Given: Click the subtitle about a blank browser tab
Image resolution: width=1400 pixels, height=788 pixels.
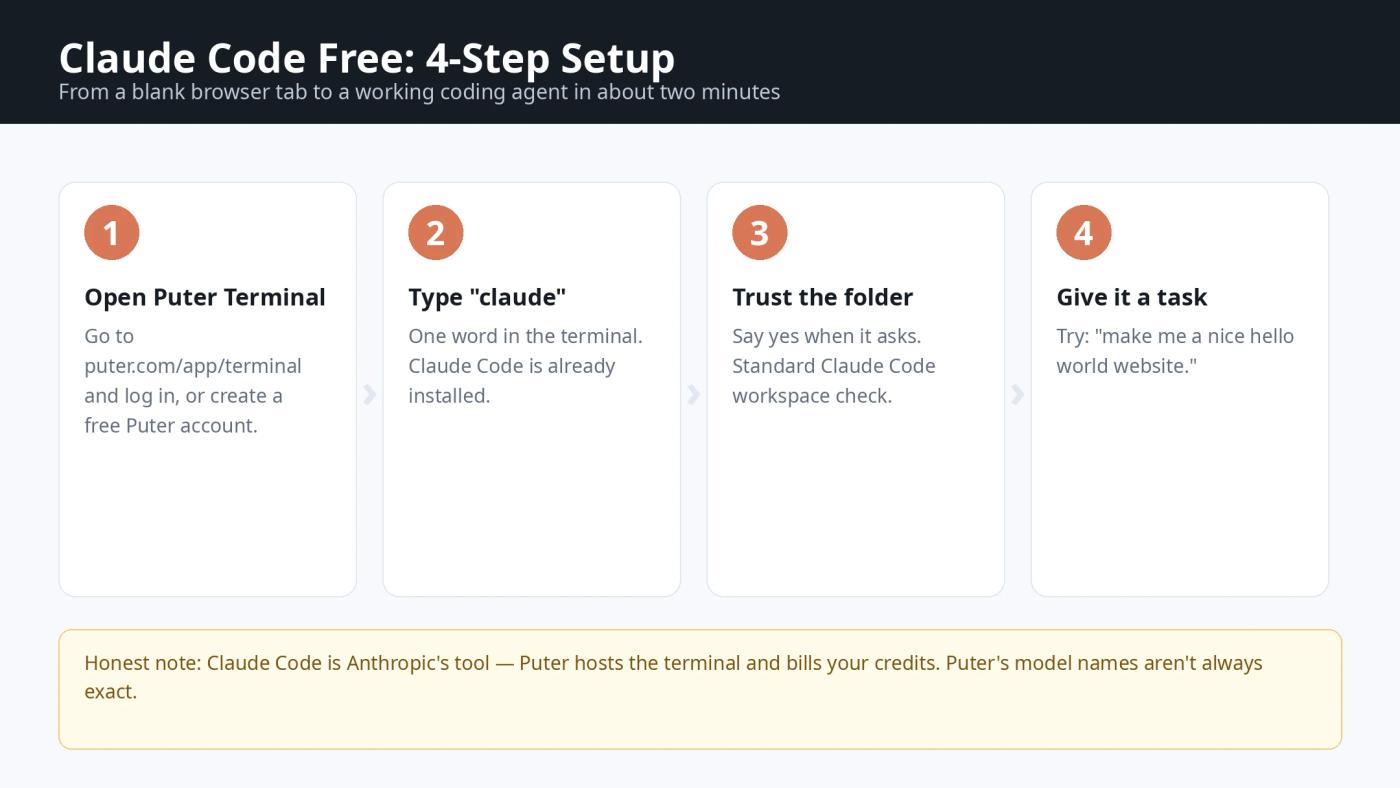Looking at the screenshot, I should pyautogui.click(x=419, y=92).
